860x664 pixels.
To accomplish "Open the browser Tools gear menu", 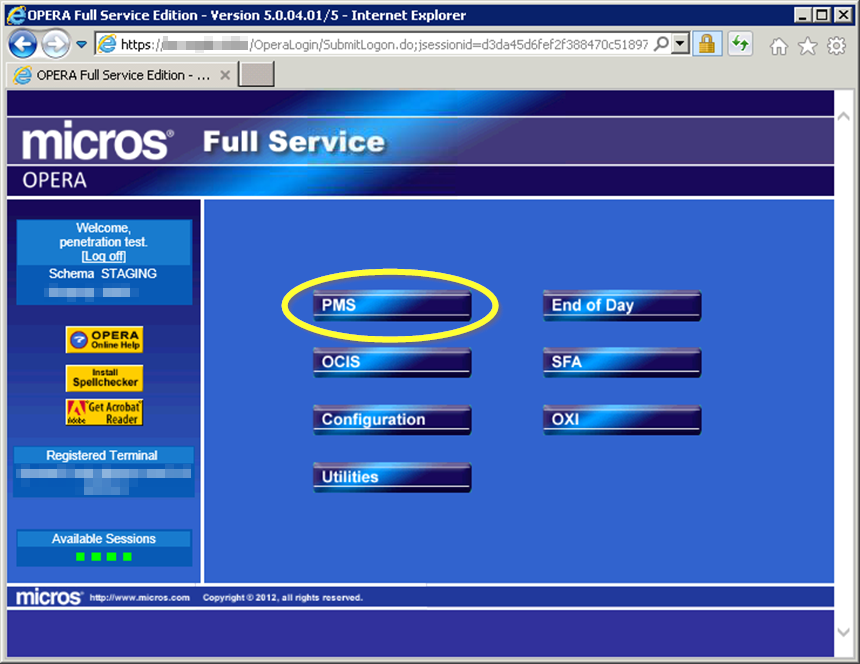I will pos(836,46).
